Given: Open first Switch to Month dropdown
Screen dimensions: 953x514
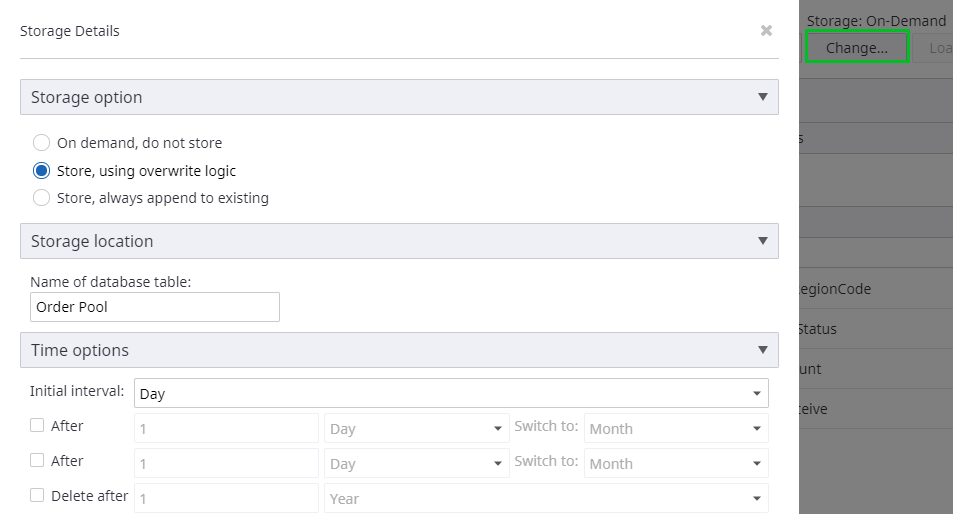Looking at the screenshot, I should pyautogui.click(x=675, y=429).
